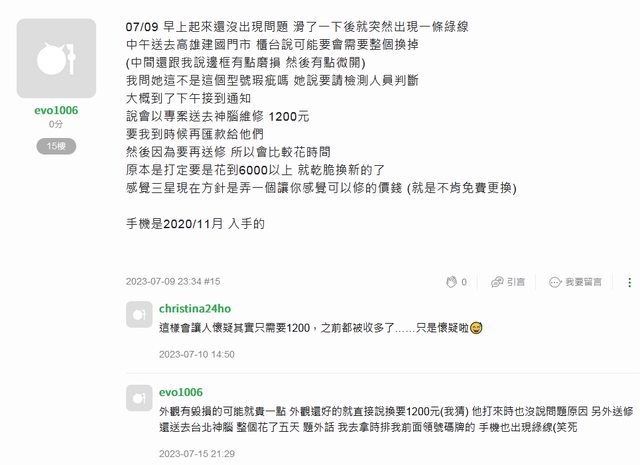Click the laughing emoji in christina24ho's comment
640x465 pixels.
(x=476, y=327)
